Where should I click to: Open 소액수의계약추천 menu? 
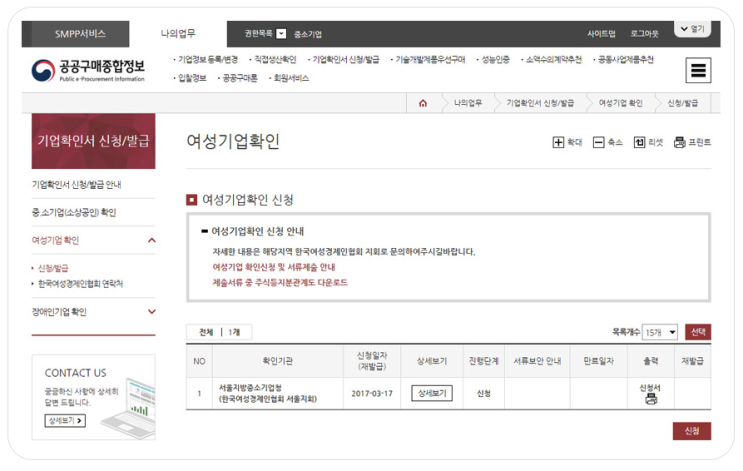(553, 60)
